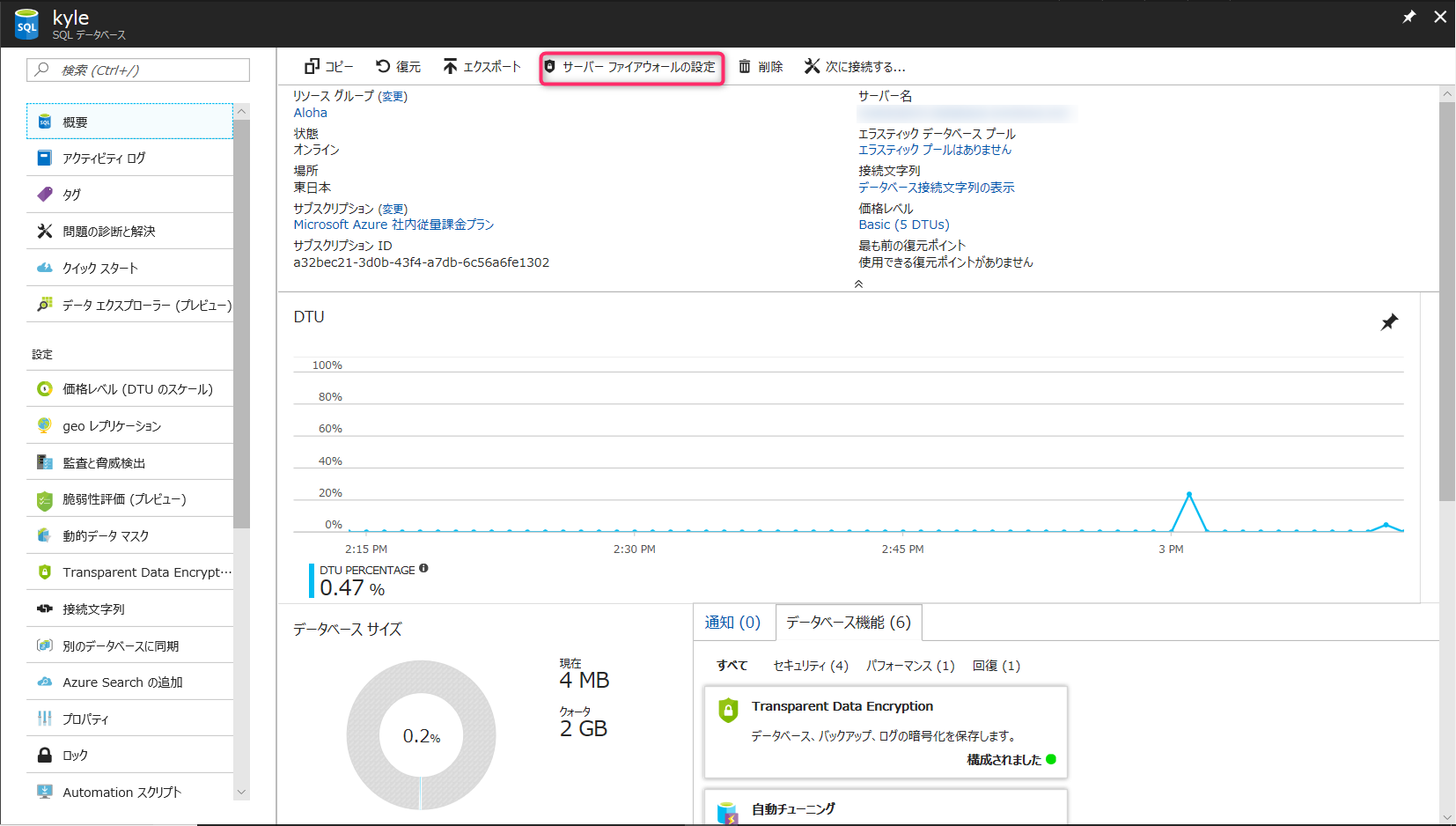Collapse the essentials panel with the chevron
The height and width of the screenshot is (826, 1456).
click(857, 284)
